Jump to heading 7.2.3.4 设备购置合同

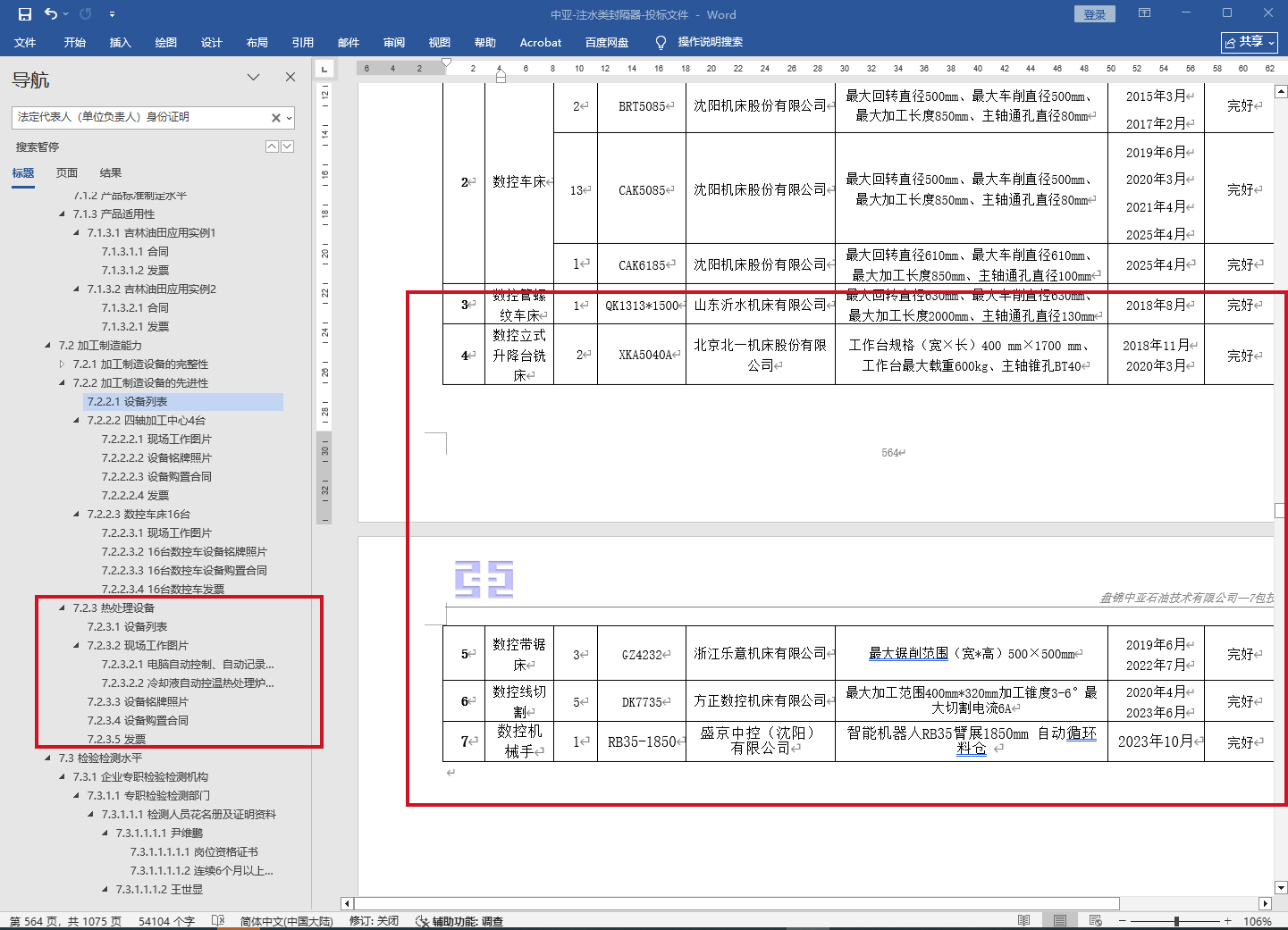point(138,721)
